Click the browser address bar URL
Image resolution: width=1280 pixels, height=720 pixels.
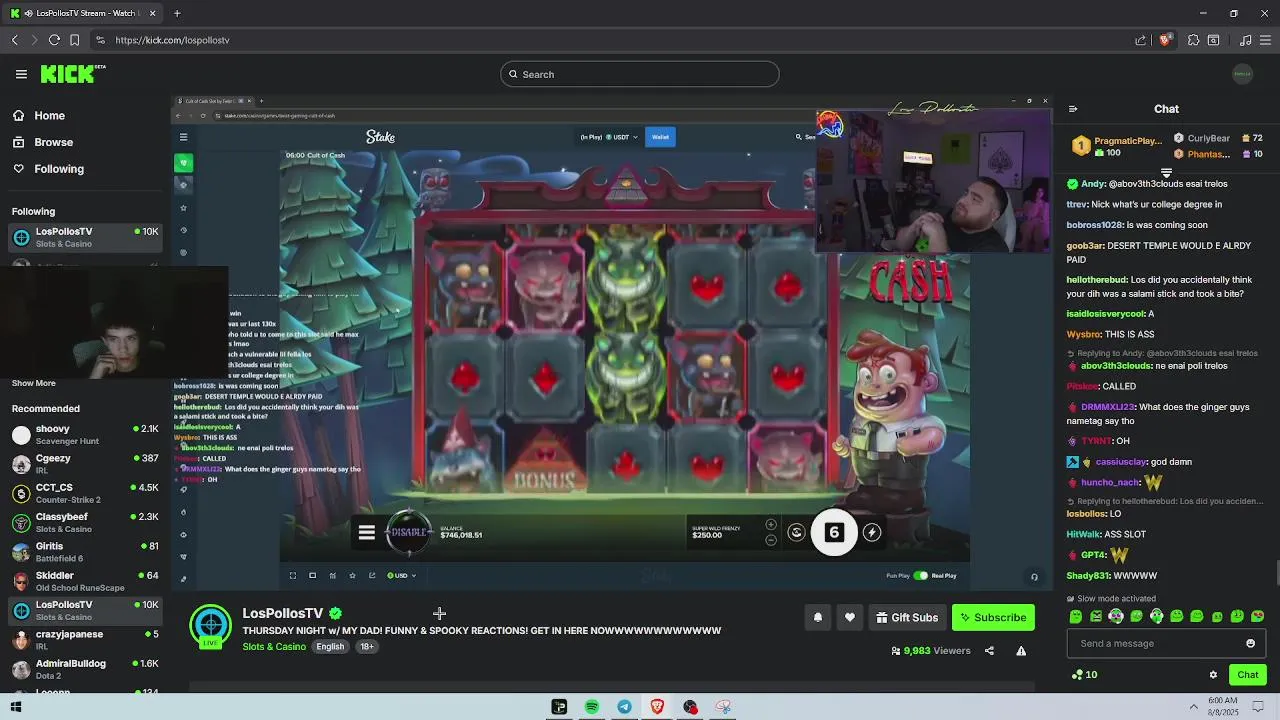point(172,40)
